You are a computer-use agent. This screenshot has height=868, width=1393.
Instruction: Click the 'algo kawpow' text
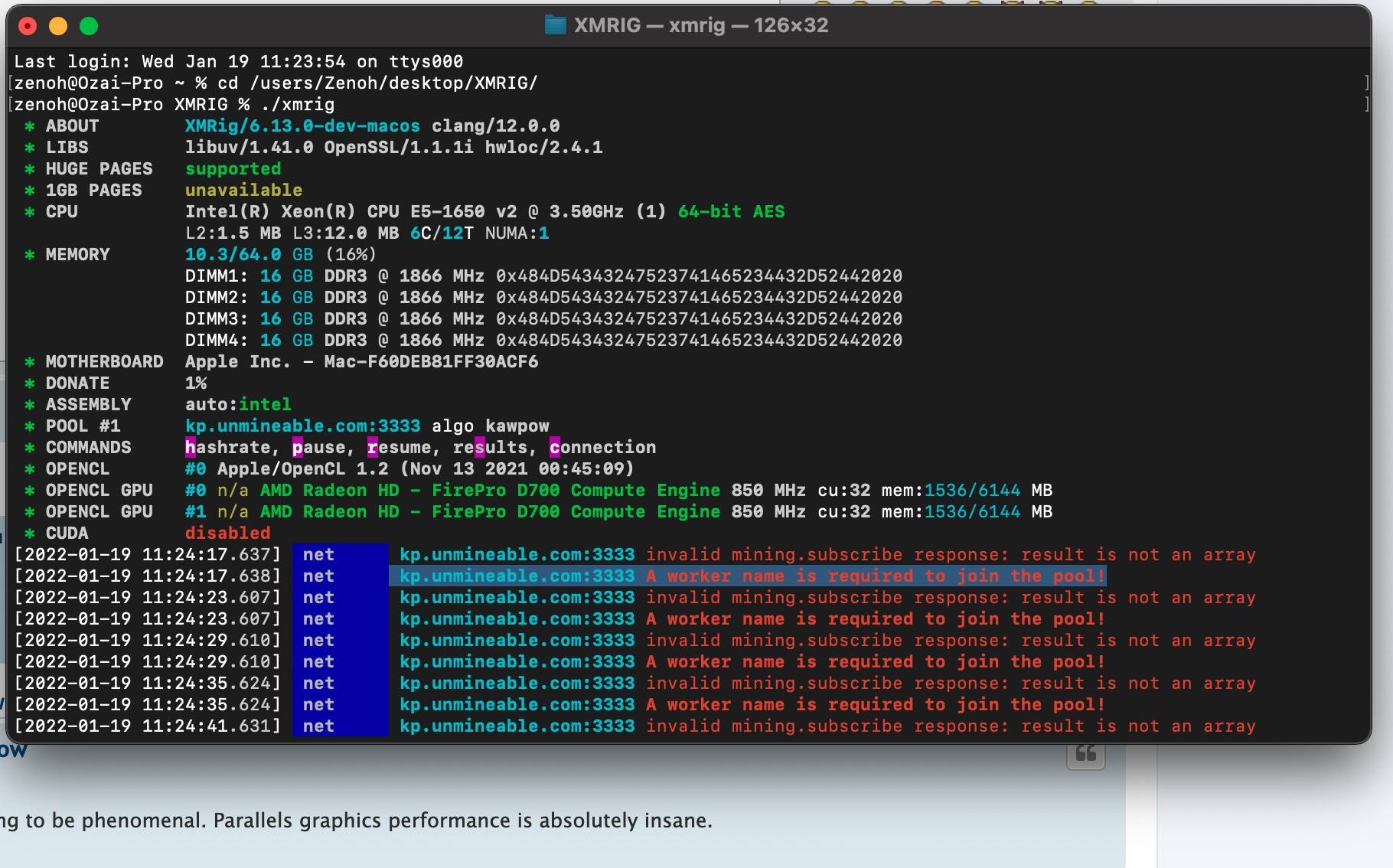pyautogui.click(x=491, y=426)
